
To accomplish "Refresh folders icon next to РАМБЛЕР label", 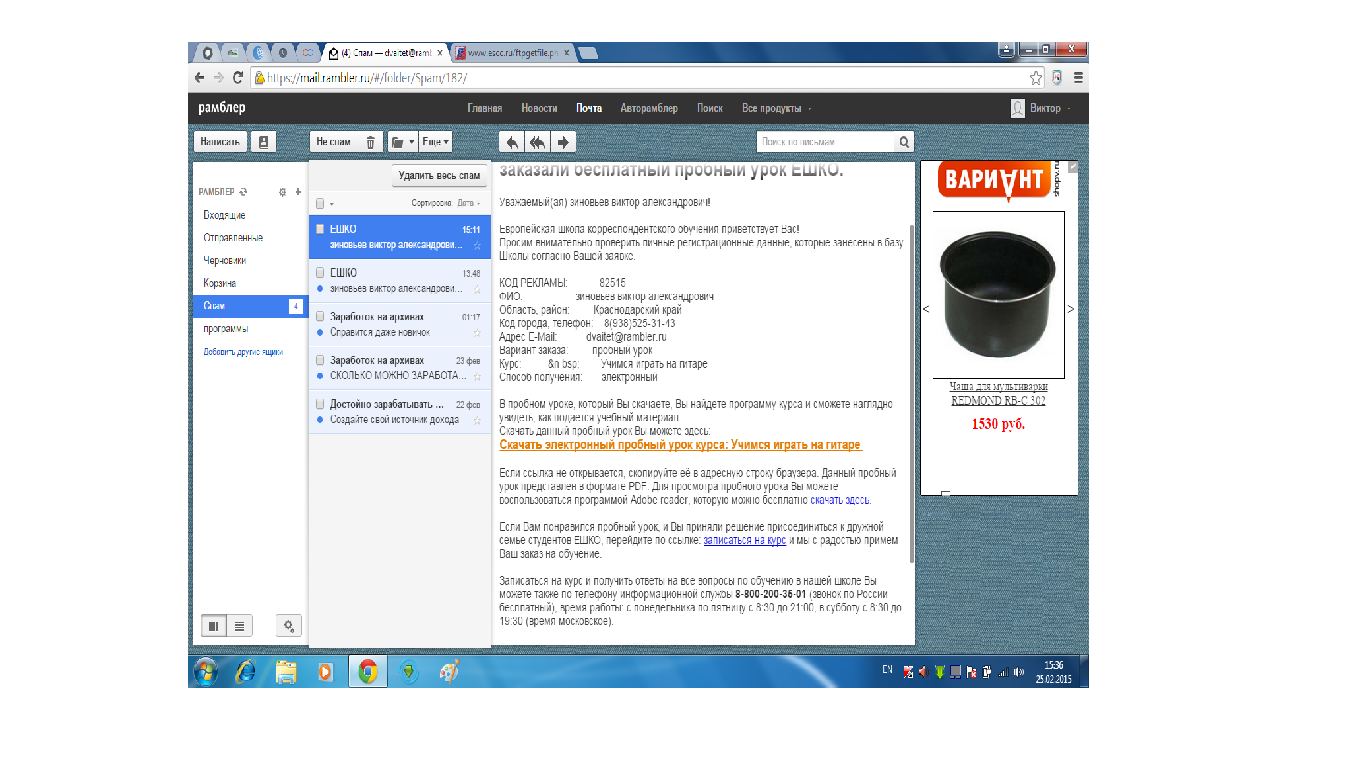I will tap(243, 191).
